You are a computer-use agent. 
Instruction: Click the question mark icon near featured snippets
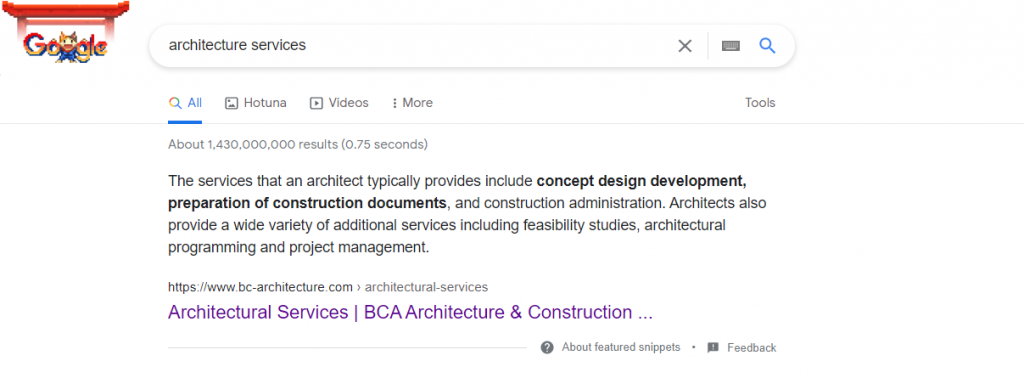pos(547,347)
